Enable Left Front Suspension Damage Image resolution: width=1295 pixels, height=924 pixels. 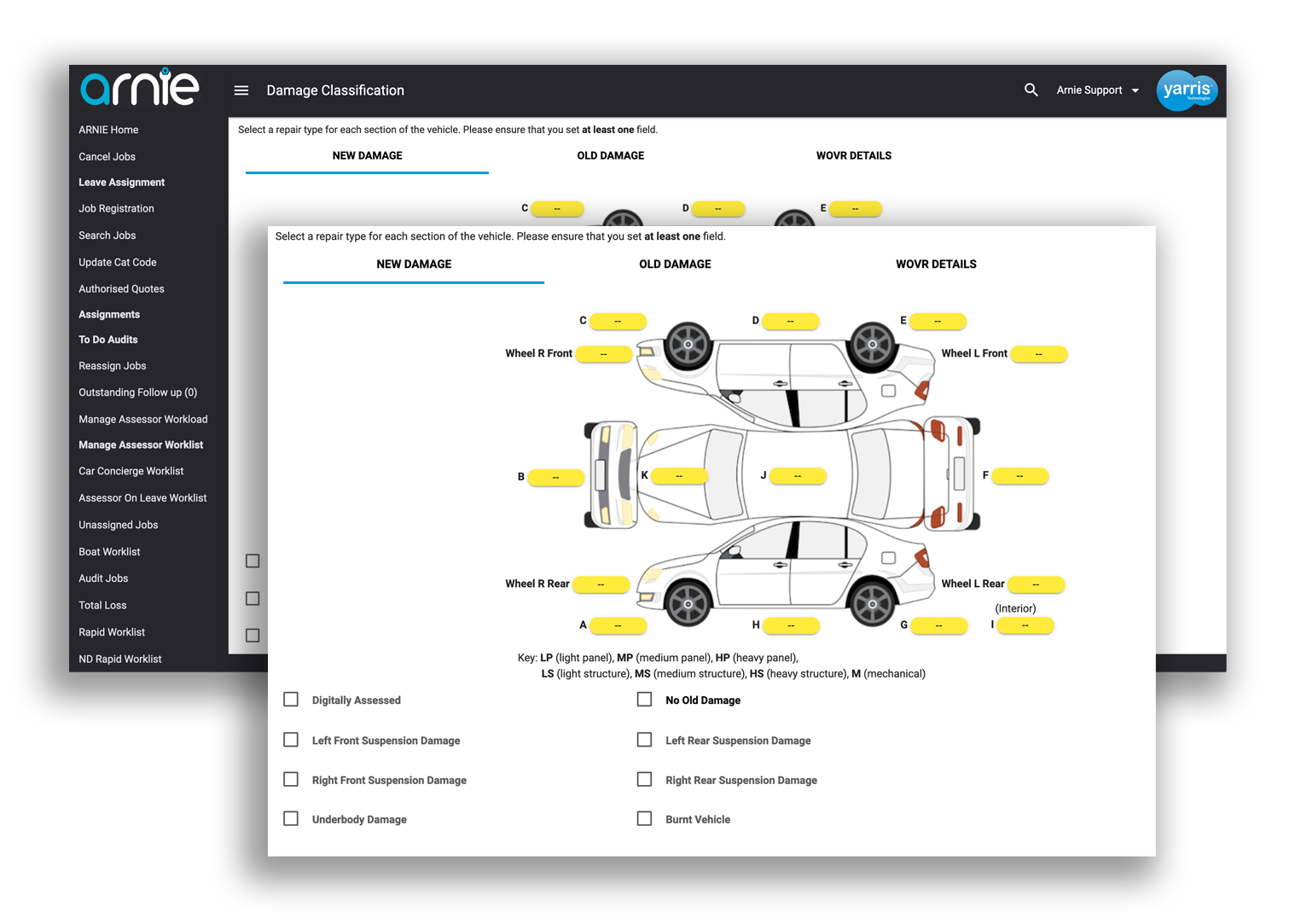tap(290, 739)
